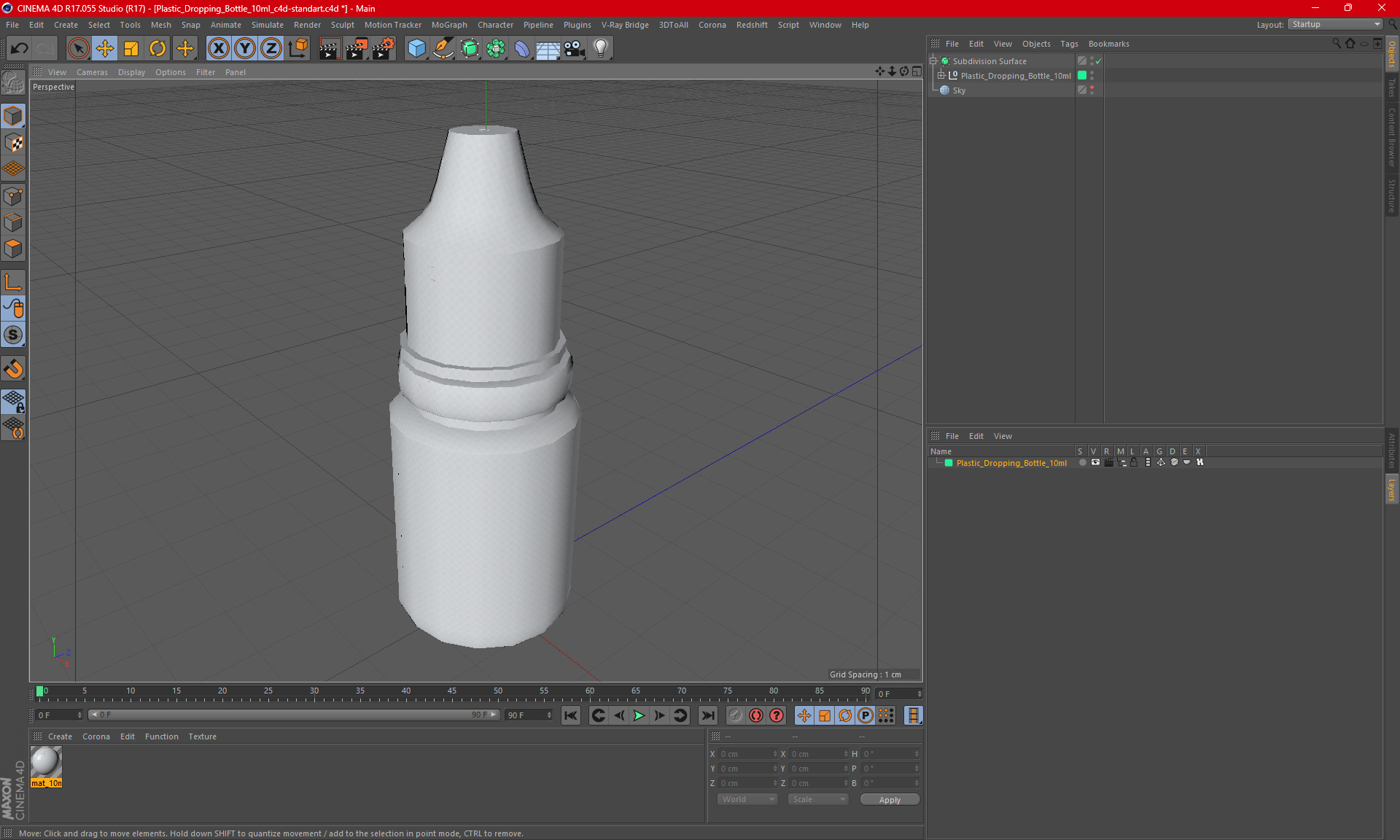Select layer Plastic_Dropping_Bottle_10ml in Layers
Viewport: 1400px width, 840px height.
[x=1011, y=463]
